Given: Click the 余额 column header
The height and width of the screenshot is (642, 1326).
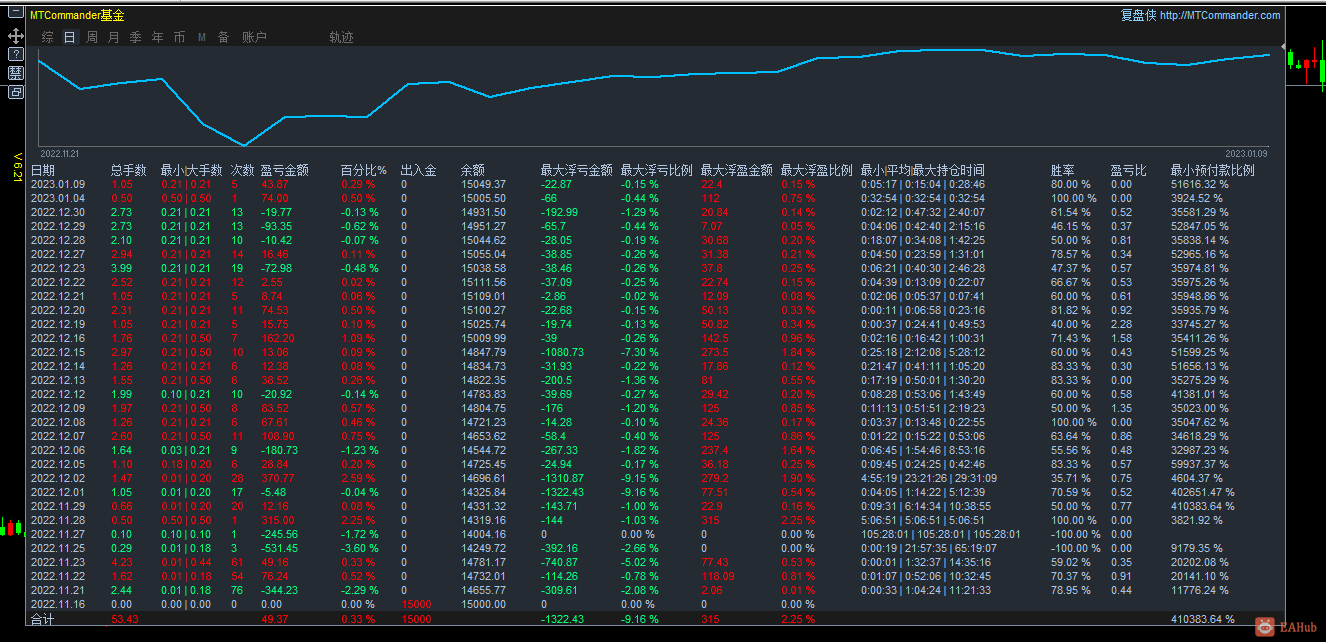Looking at the screenshot, I should (x=472, y=170).
